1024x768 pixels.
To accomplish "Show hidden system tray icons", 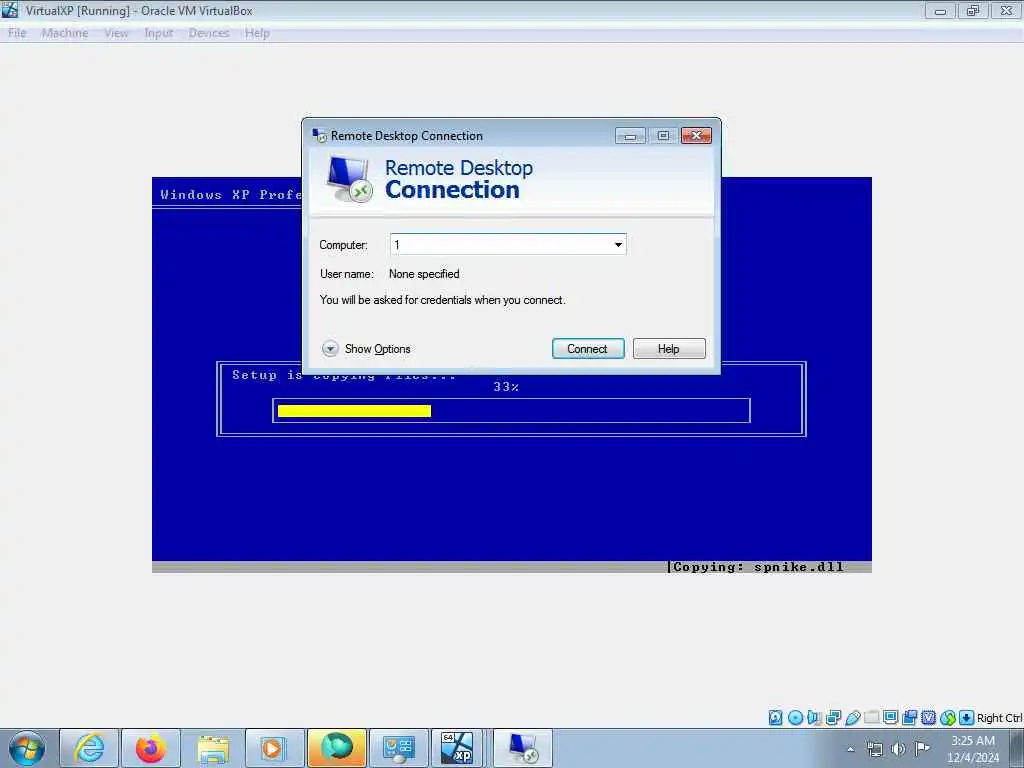I will click(850, 749).
